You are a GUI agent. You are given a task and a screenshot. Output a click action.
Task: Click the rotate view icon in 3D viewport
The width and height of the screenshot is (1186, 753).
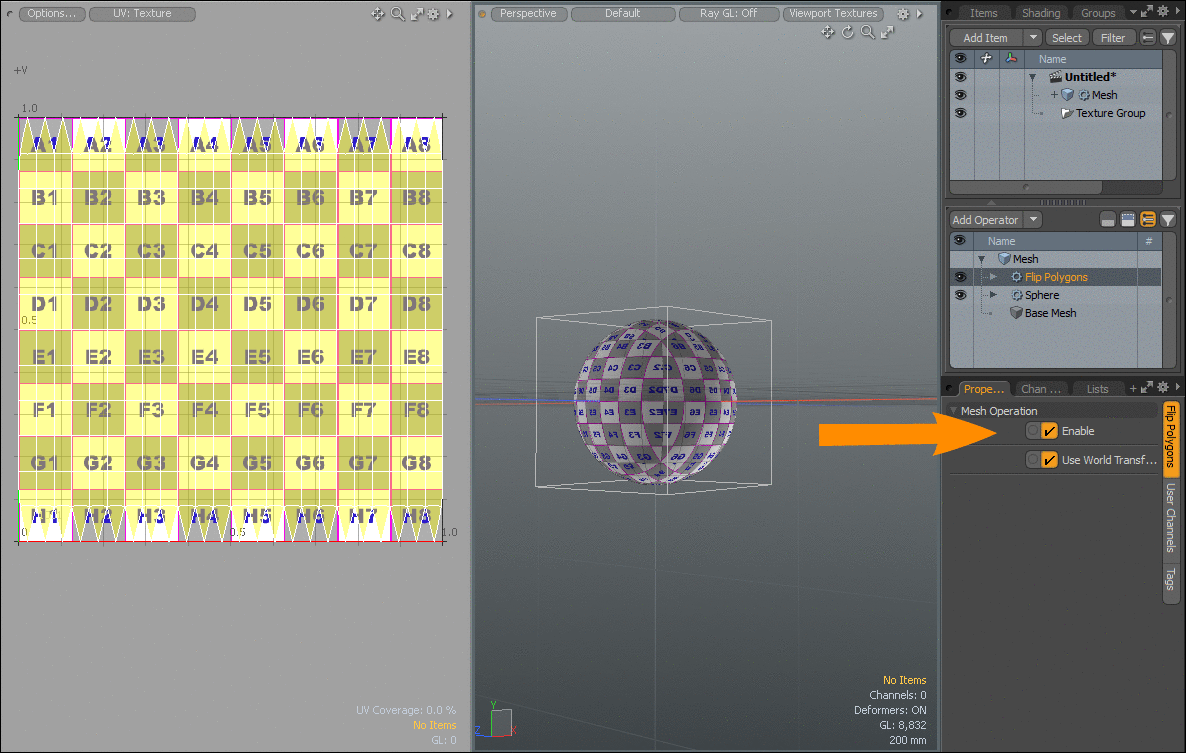pos(848,32)
